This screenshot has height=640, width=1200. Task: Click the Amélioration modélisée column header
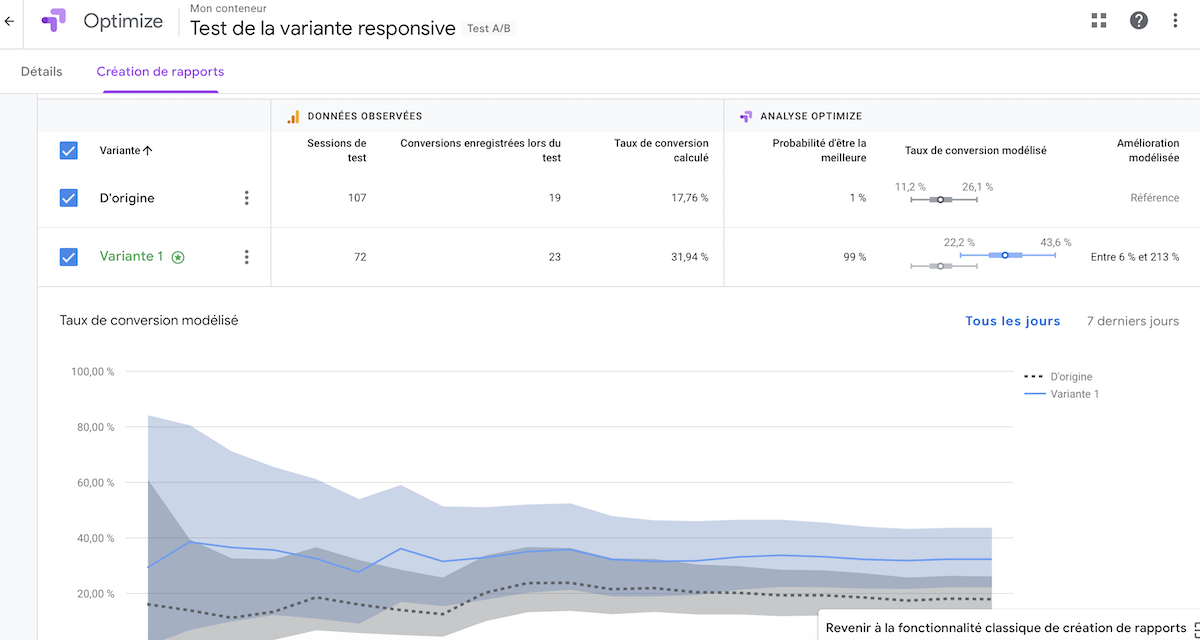1148,150
